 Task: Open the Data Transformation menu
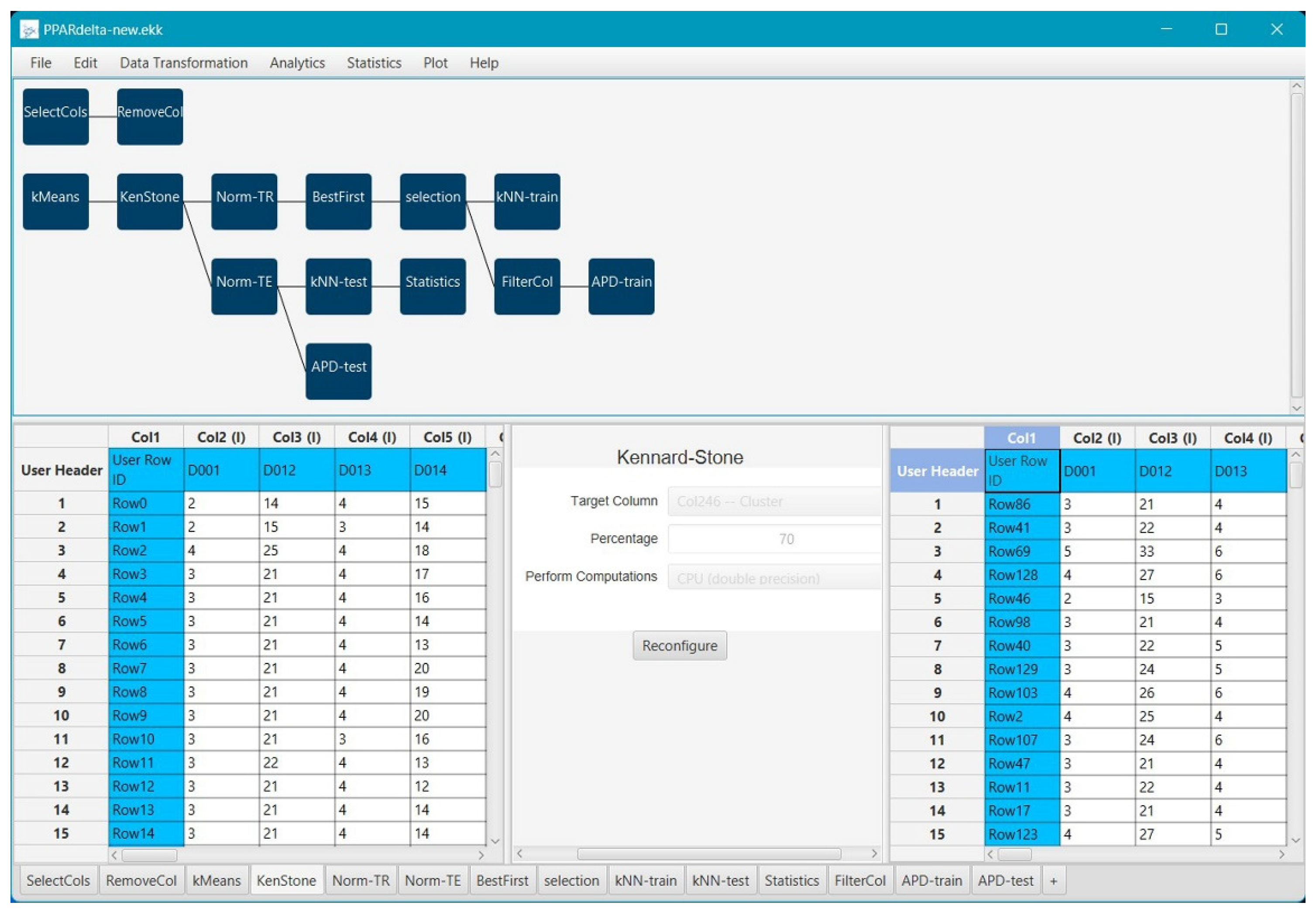pos(183,63)
